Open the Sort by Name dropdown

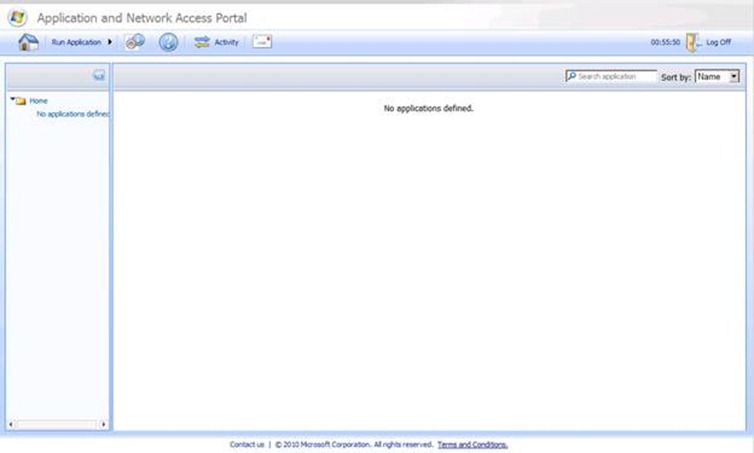point(717,76)
